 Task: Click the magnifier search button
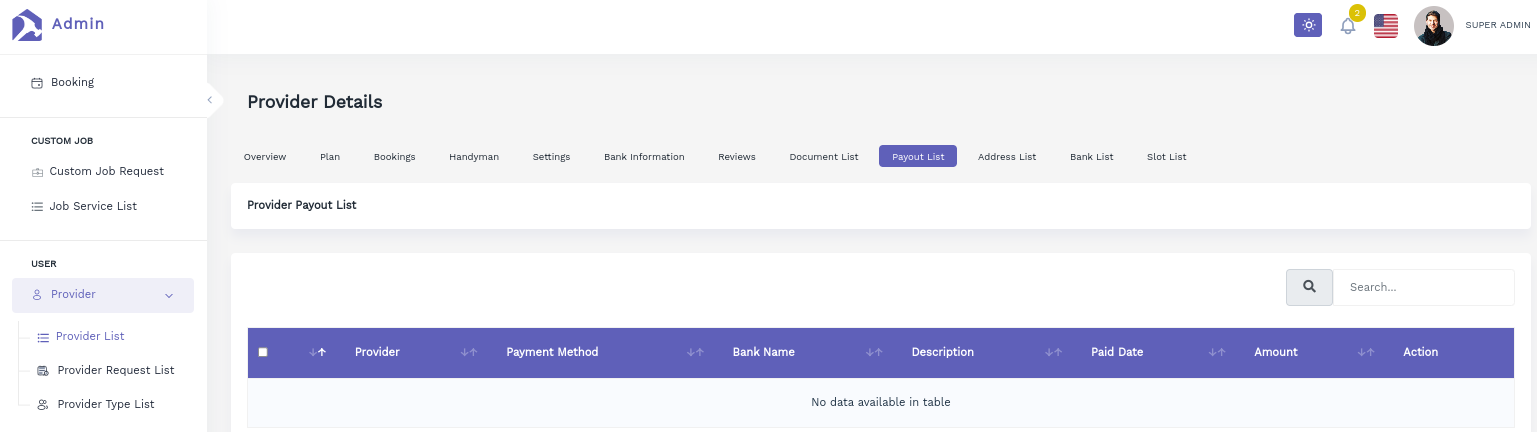pyautogui.click(x=1309, y=287)
